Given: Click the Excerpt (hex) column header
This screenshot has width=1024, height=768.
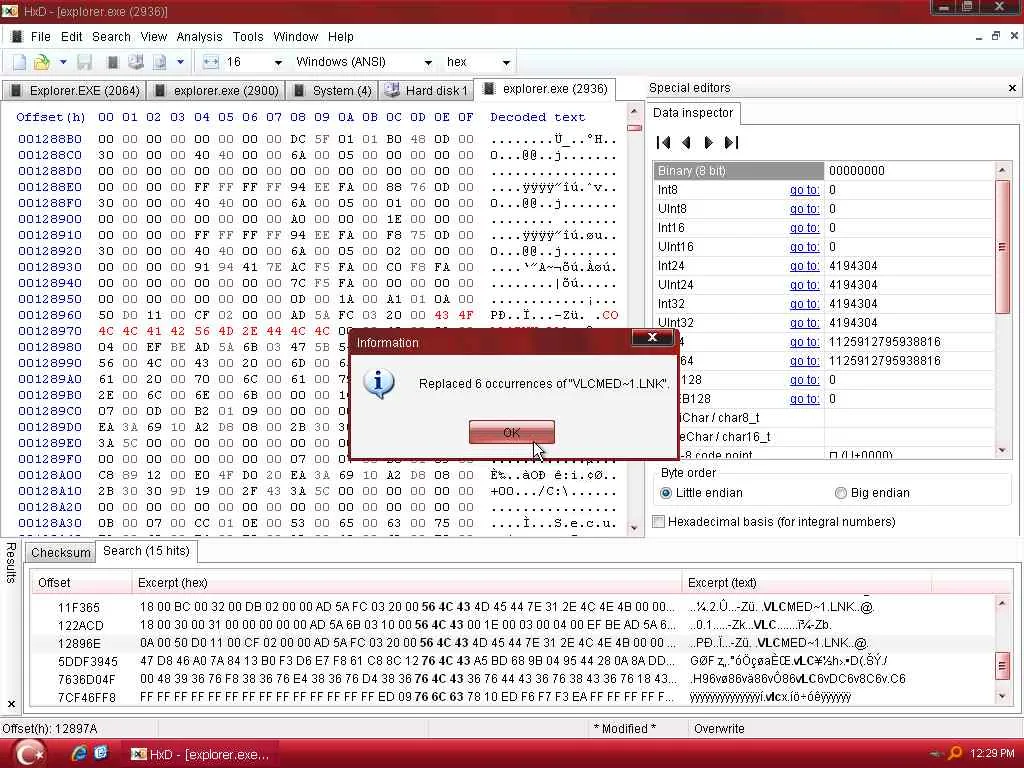Looking at the screenshot, I should click(406, 583).
